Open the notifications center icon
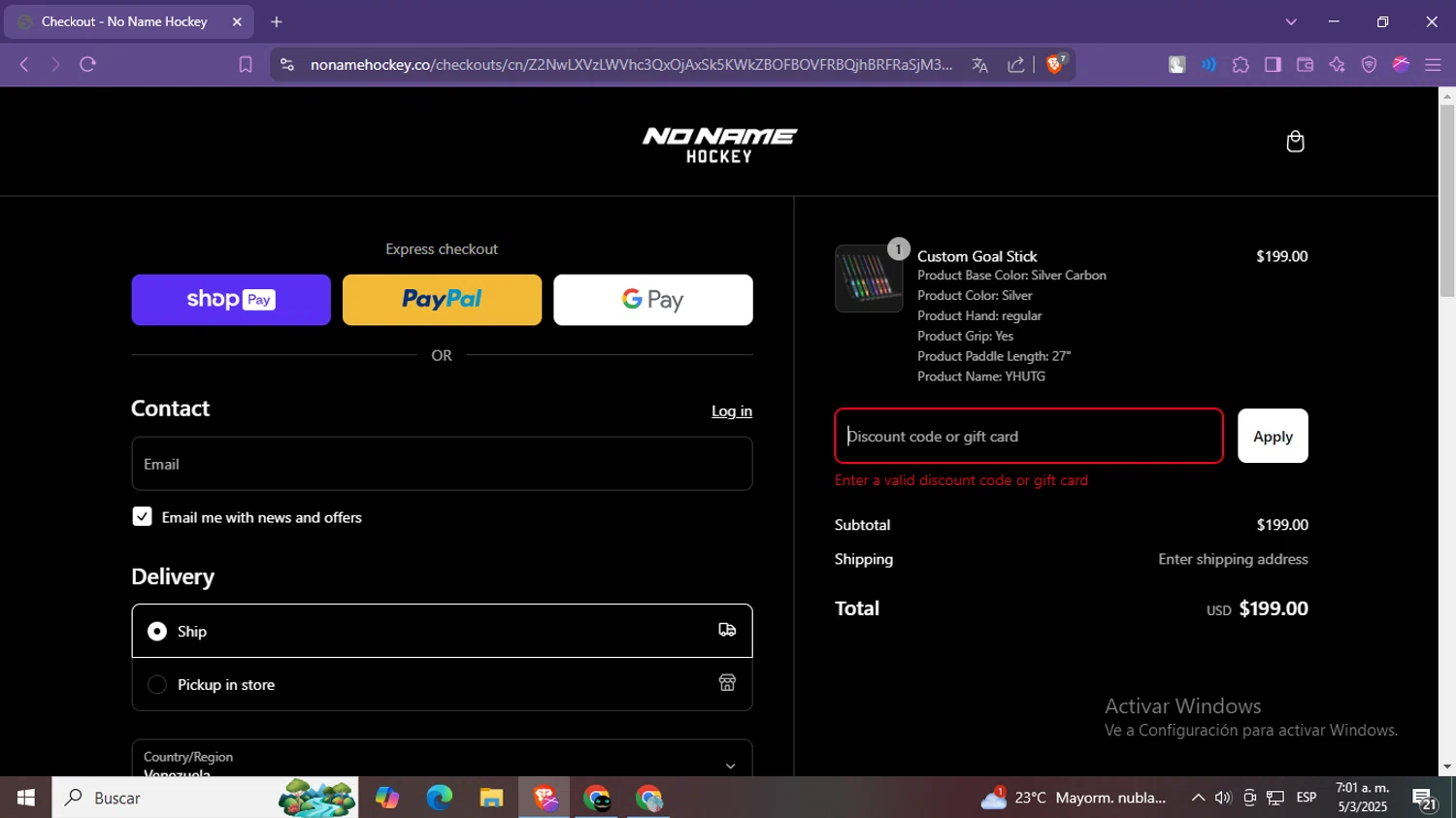1456x818 pixels. (1424, 799)
